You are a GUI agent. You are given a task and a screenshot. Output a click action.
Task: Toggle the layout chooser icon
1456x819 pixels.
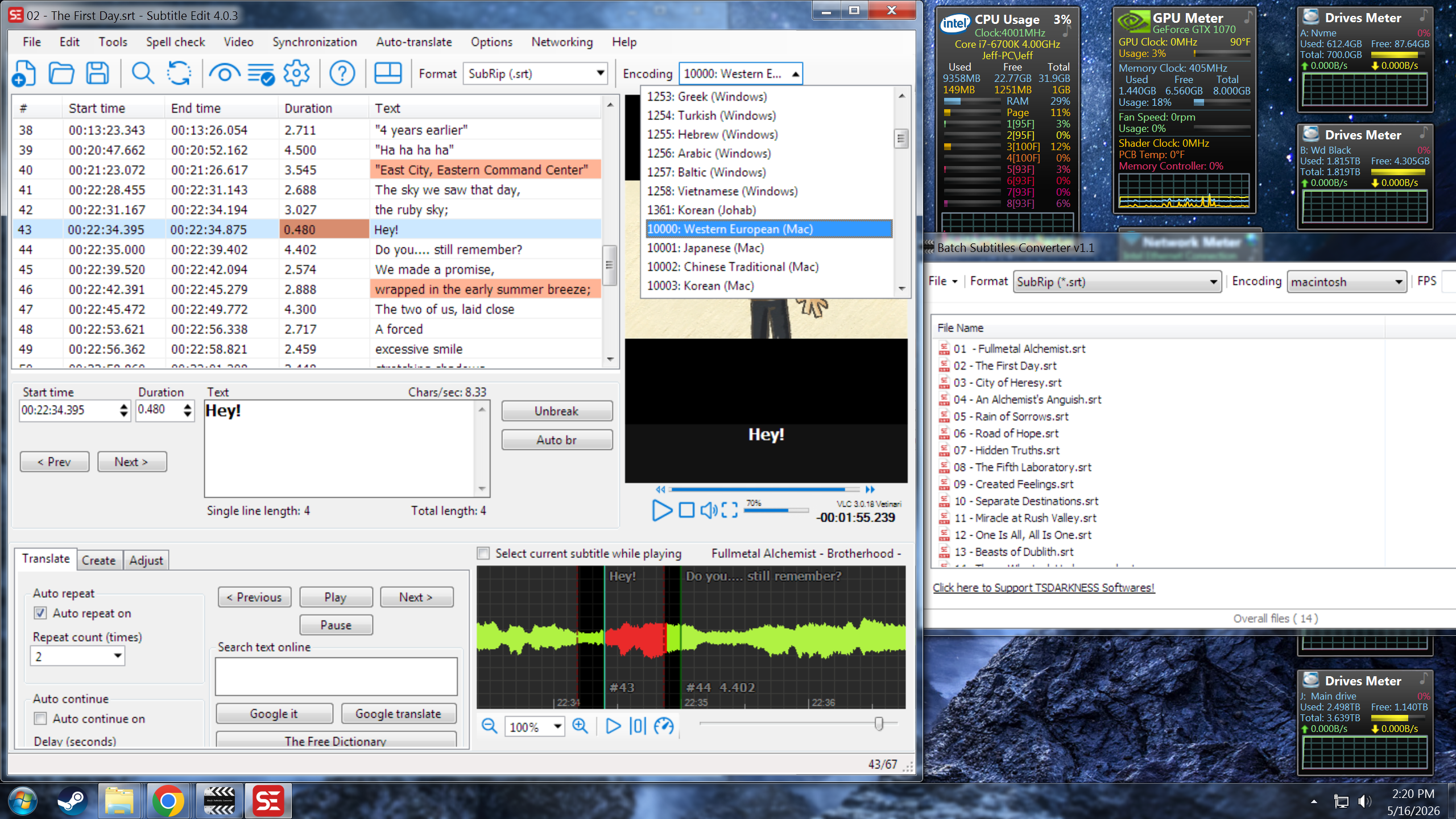tap(388, 73)
